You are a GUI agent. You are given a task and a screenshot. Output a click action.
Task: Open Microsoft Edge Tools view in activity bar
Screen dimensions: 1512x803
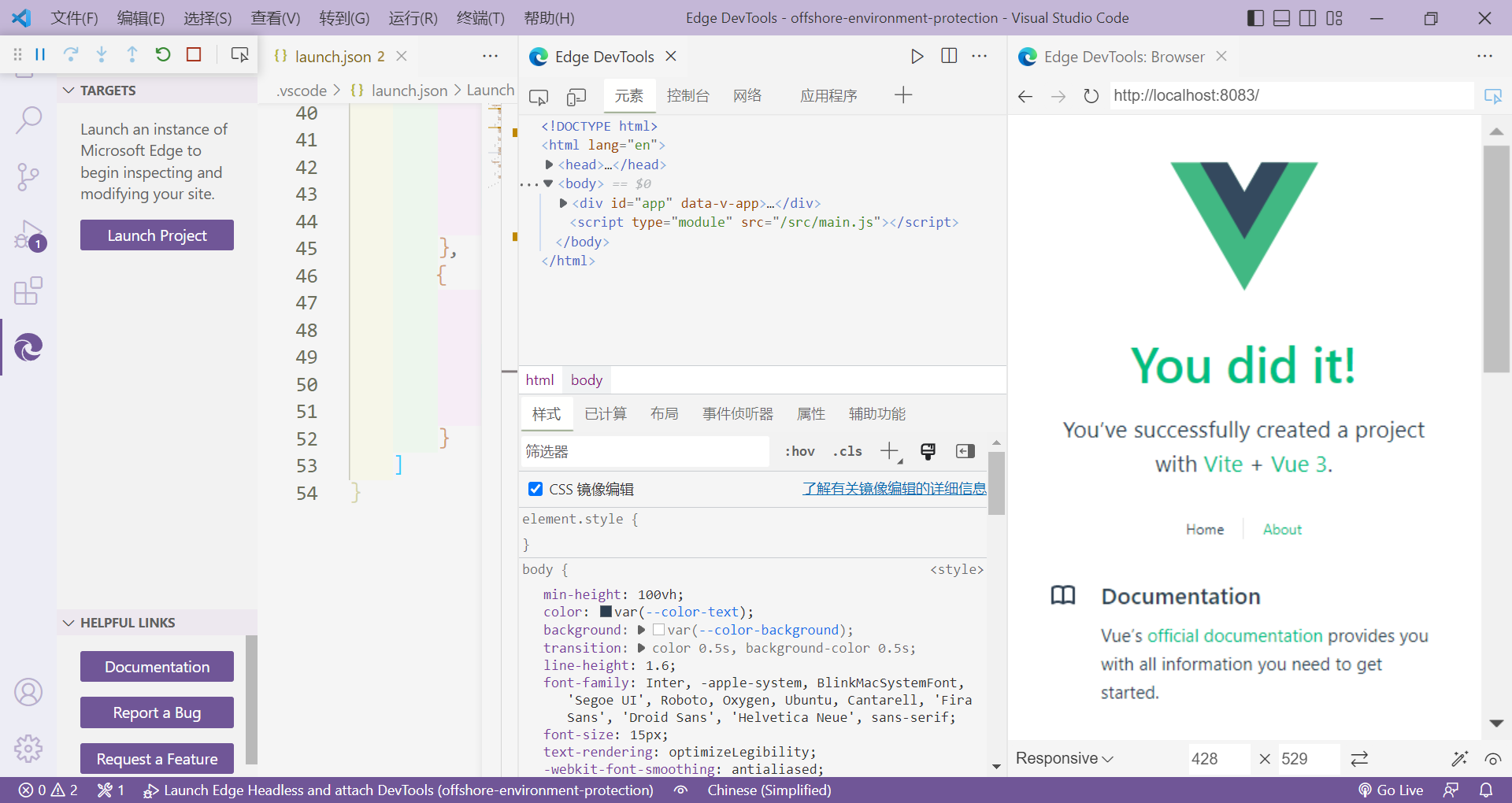28,347
